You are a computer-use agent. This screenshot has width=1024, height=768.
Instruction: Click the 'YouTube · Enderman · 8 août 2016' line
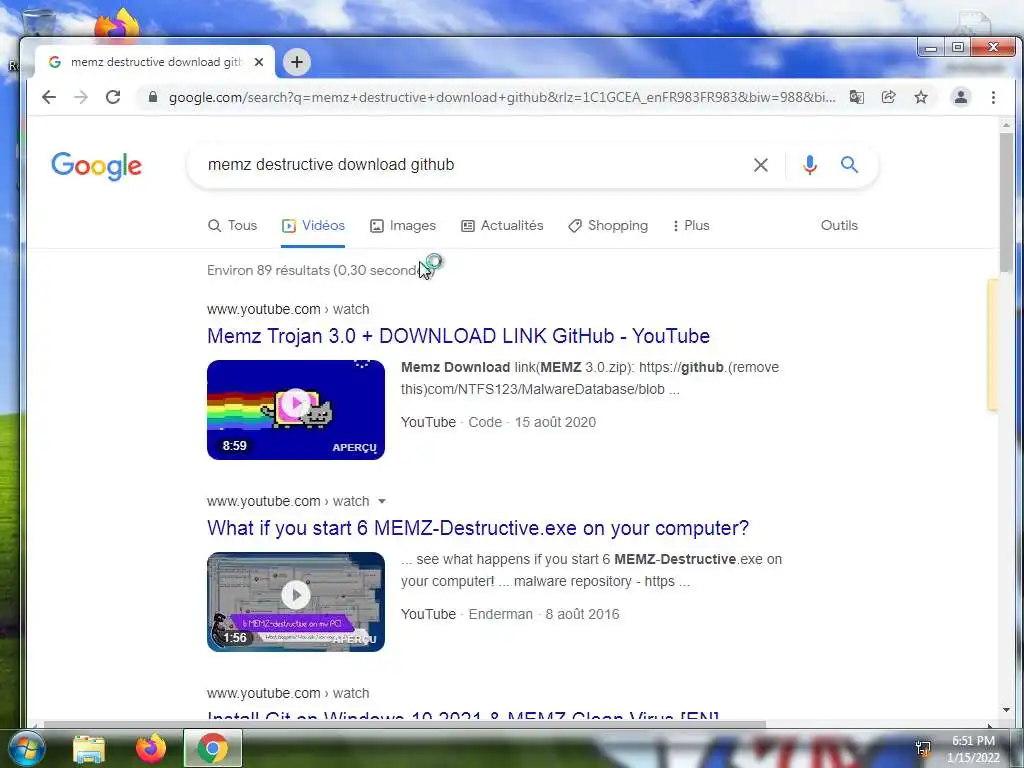(510, 614)
